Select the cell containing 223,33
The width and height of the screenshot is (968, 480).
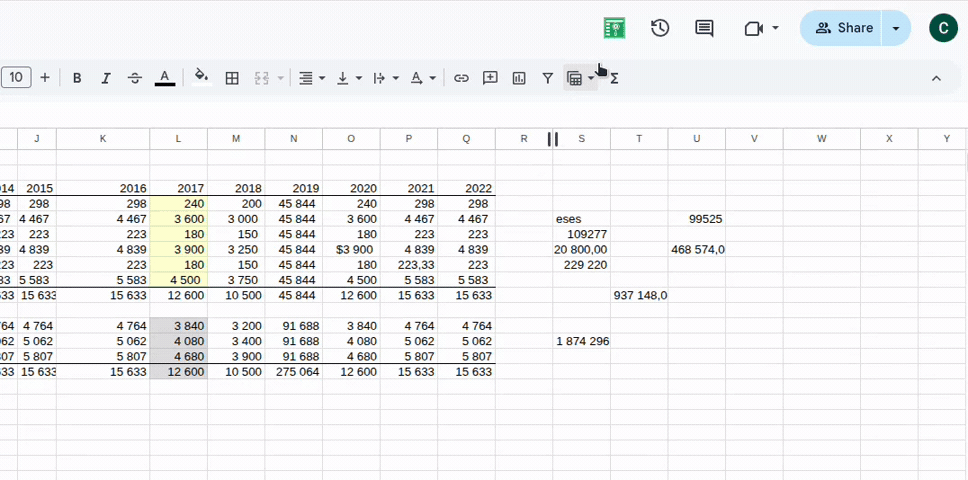click(409, 265)
